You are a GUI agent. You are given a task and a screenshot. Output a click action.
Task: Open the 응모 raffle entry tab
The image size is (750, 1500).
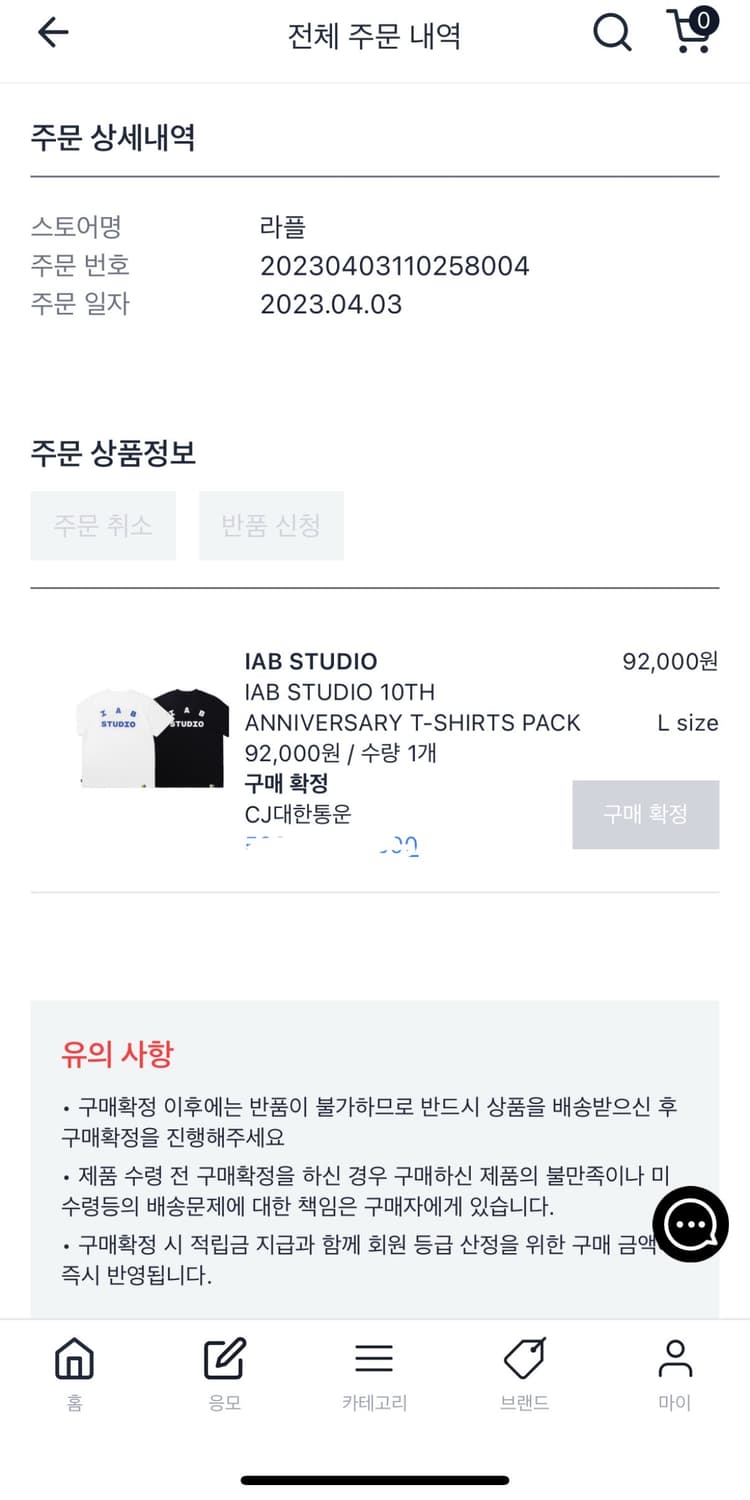coord(225,1373)
